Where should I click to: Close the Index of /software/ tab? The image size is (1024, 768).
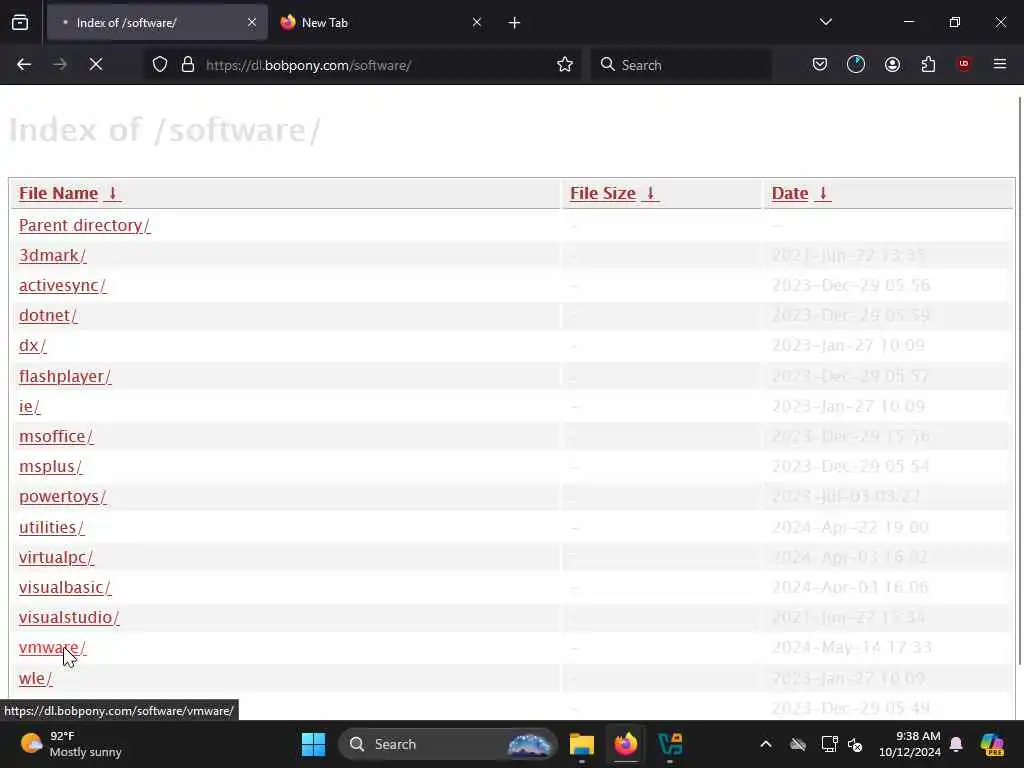pos(252,23)
